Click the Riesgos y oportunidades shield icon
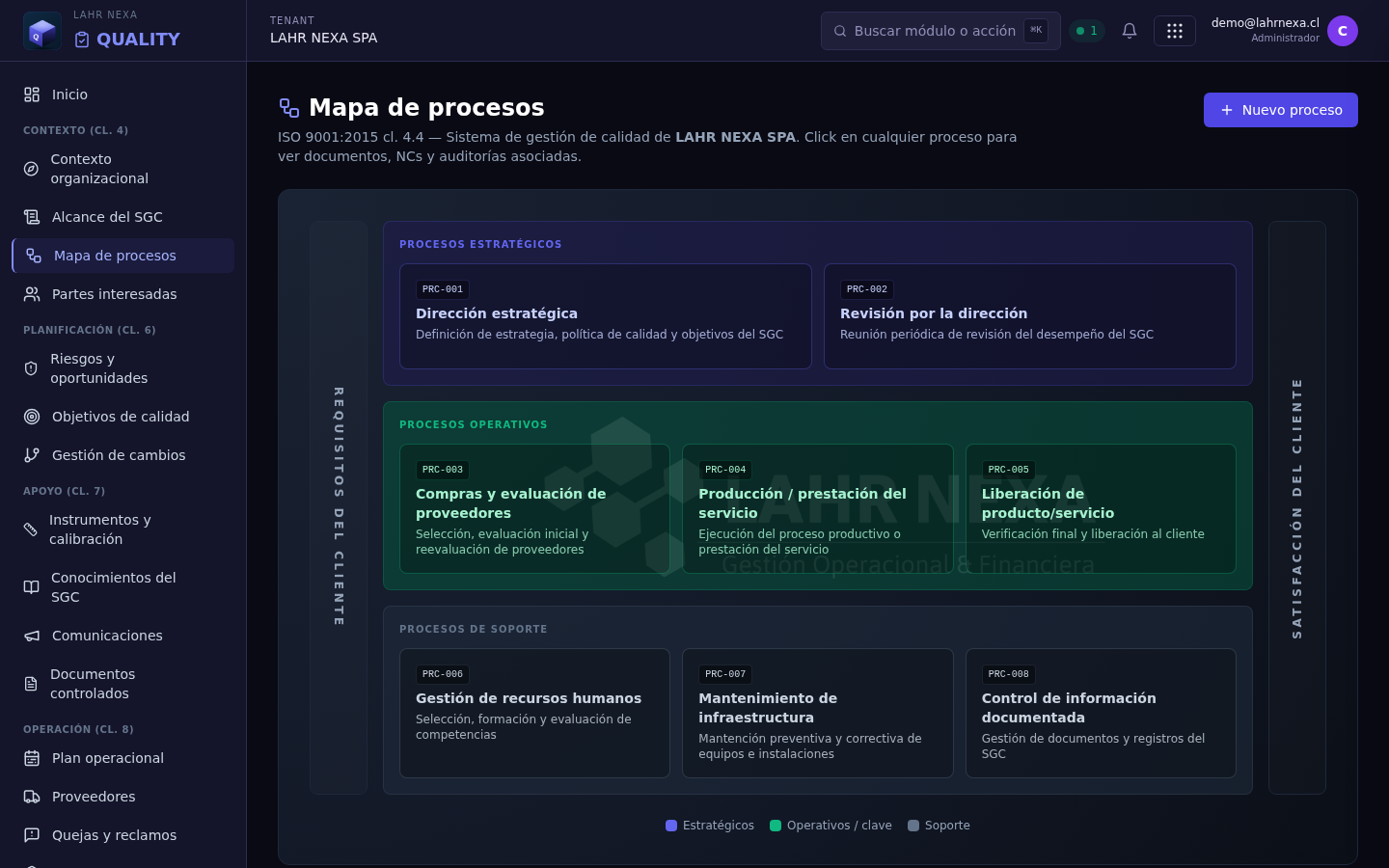The width and height of the screenshot is (1389, 868). [x=31, y=368]
